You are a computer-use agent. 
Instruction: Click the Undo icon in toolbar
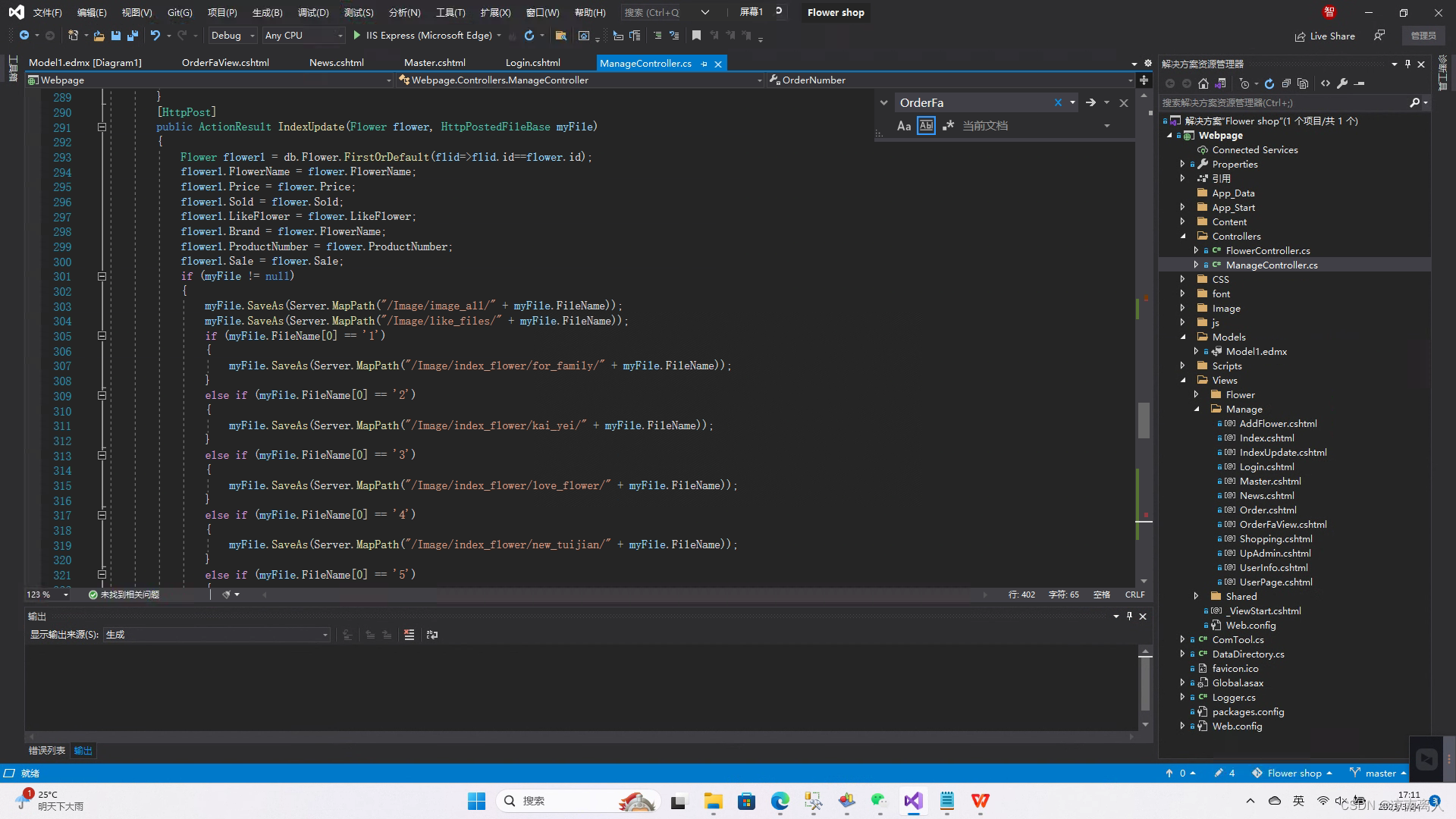tap(155, 36)
